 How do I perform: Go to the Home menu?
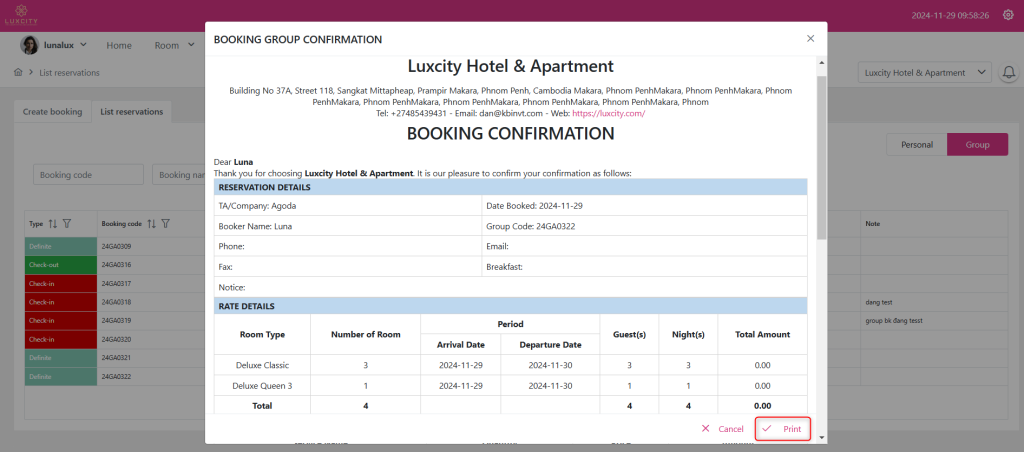(119, 45)
